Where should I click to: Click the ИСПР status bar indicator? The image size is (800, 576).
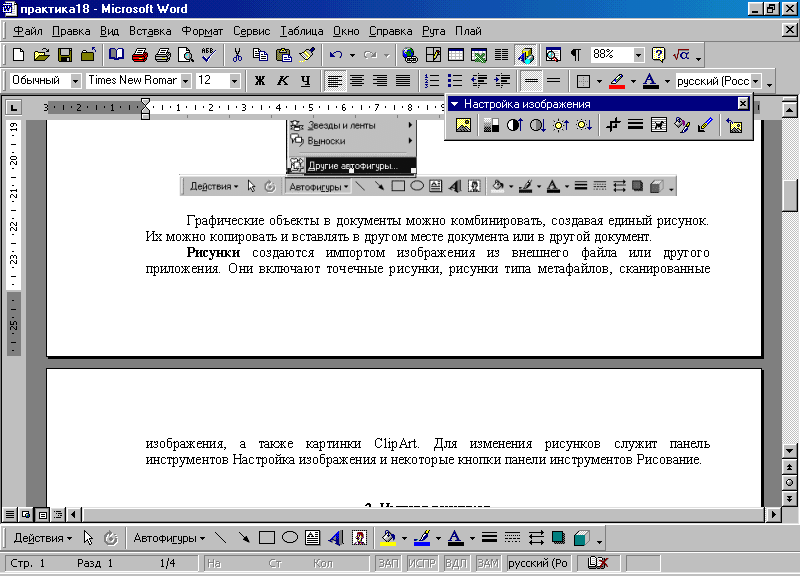click(422, 563)
